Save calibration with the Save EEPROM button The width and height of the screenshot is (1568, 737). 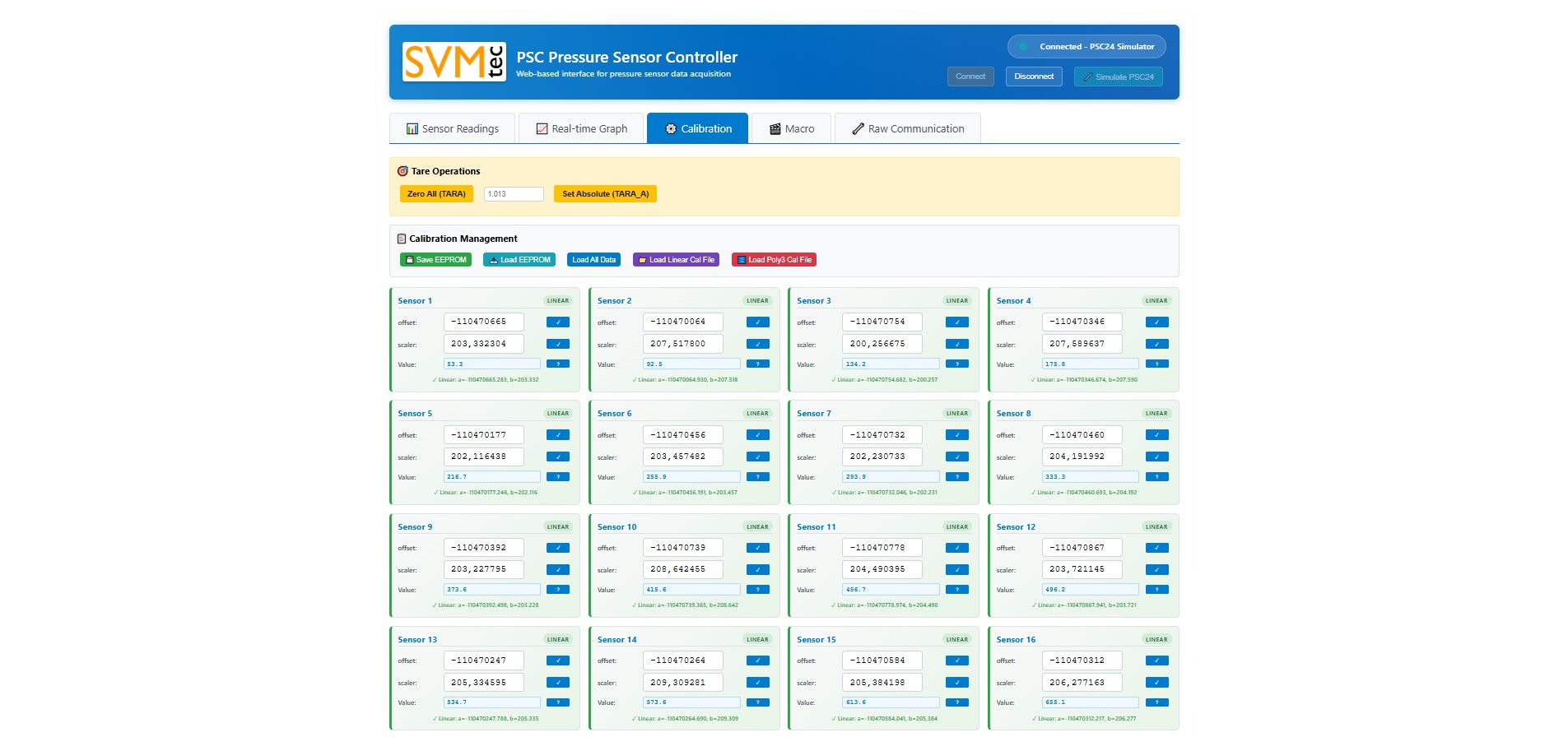coord(435,260)
